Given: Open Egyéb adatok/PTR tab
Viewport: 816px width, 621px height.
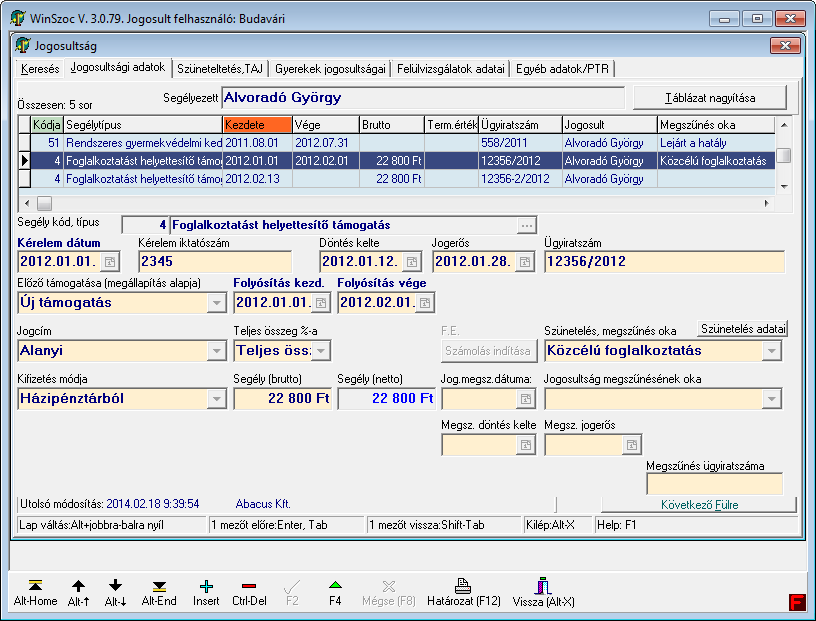Looking at the screenshot, I should click(563, 69).
